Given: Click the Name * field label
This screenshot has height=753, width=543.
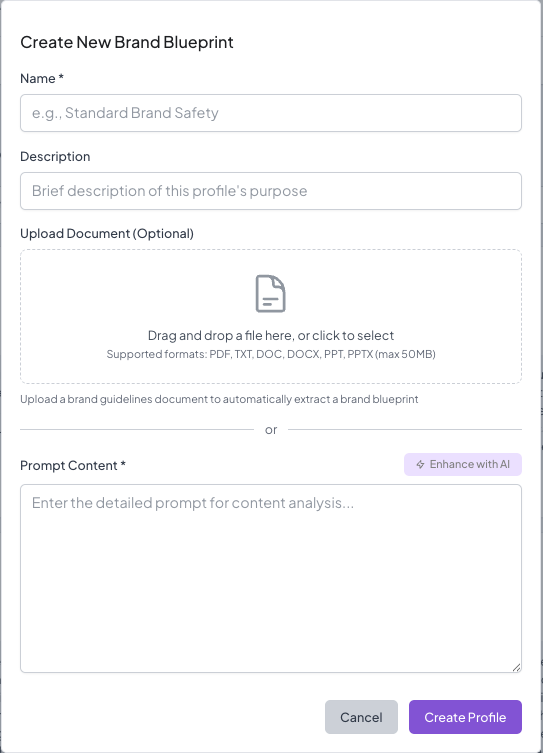Looking at the screenshot, I should pyautogui.click(x=42, y=78).
